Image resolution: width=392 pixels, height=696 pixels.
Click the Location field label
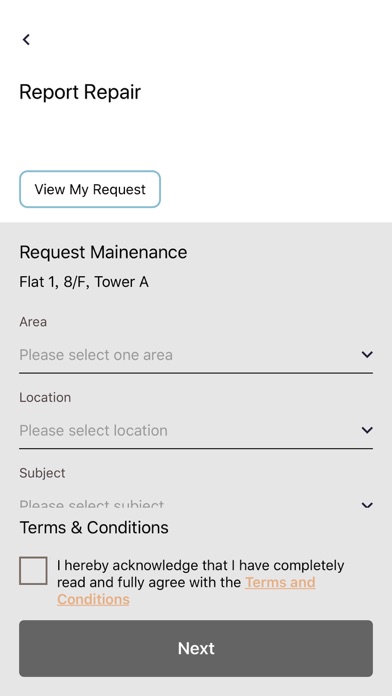[45, 397]
